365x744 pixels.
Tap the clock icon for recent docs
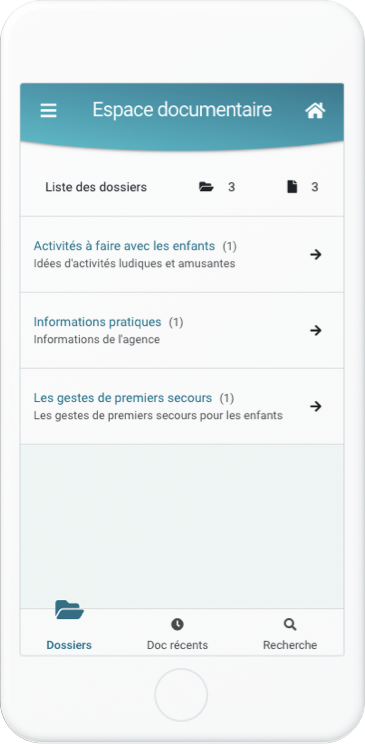tap(177, 624)
